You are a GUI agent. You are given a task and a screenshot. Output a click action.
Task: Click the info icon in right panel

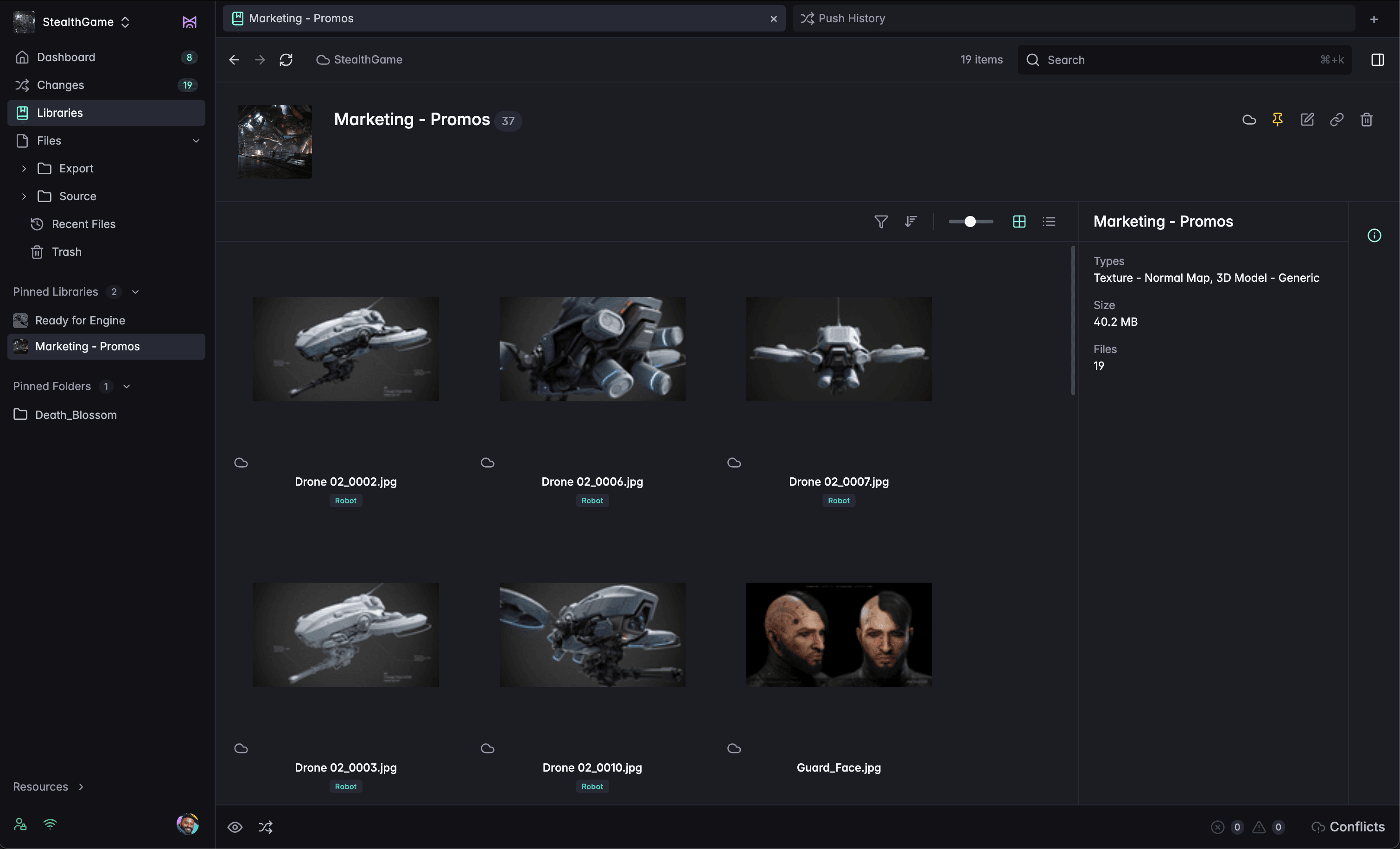coord(1374,236)
